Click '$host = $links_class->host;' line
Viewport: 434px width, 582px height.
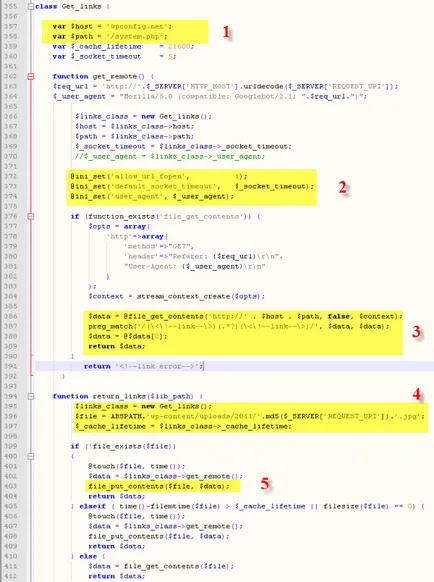[134, 126]
